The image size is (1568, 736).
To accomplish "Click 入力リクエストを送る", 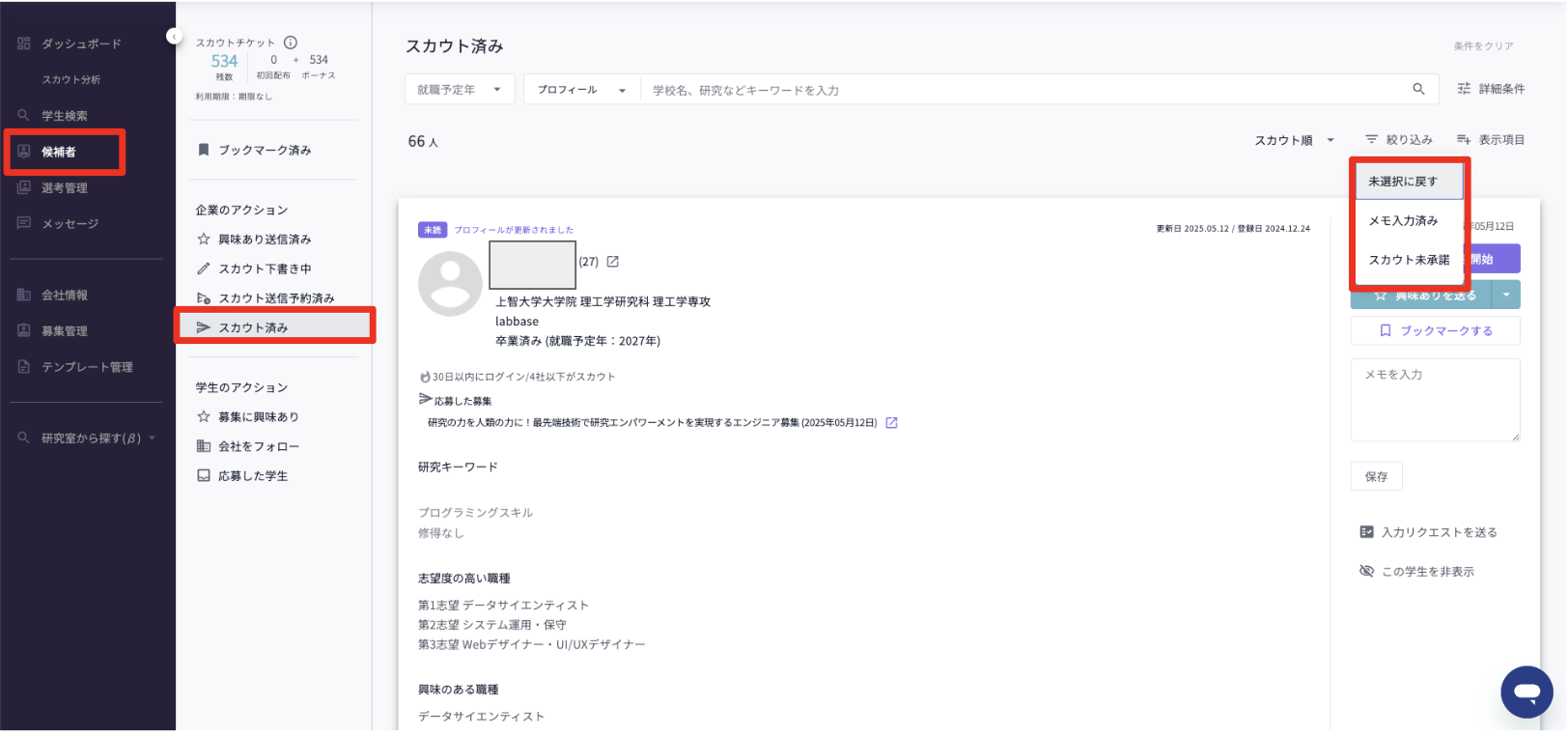I will click(1428, 532).
